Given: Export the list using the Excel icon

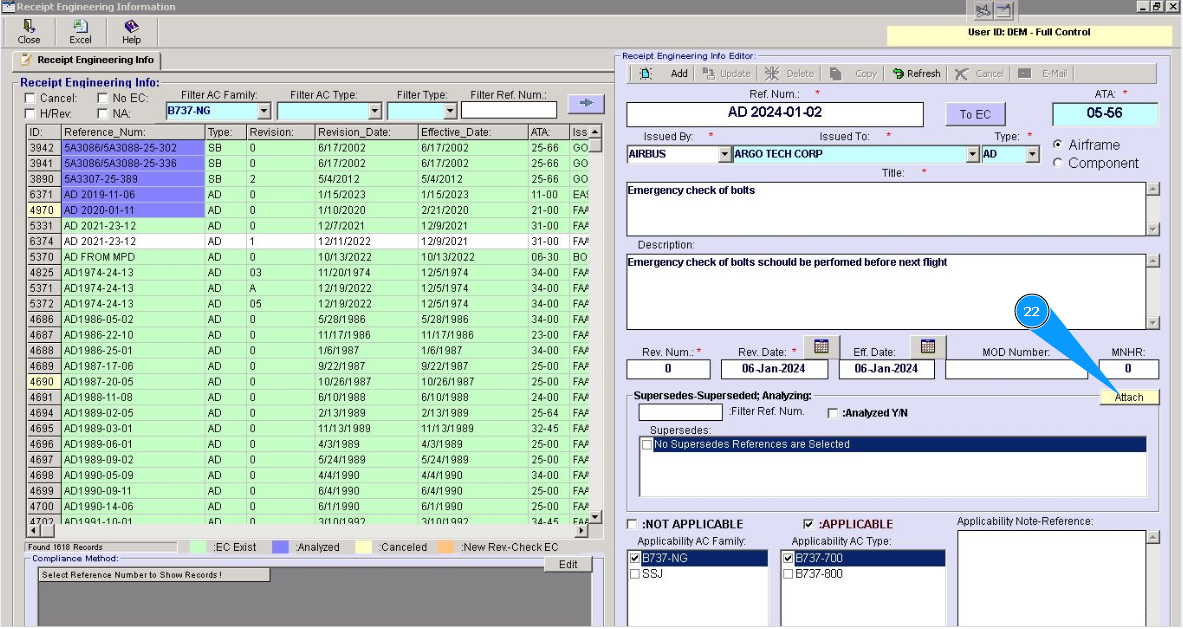Looking at the screenshot, I should (x=80, y=28).
